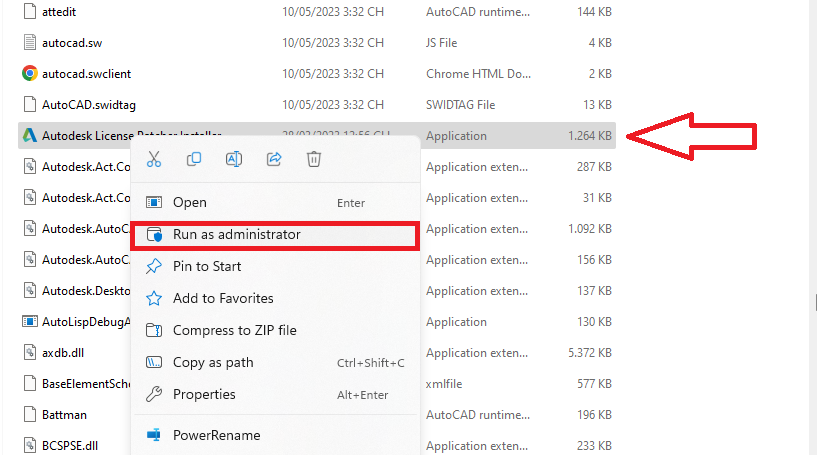Select Copy as path
The width and height of the screenshot is (817, 455).
tap(275, 363)
